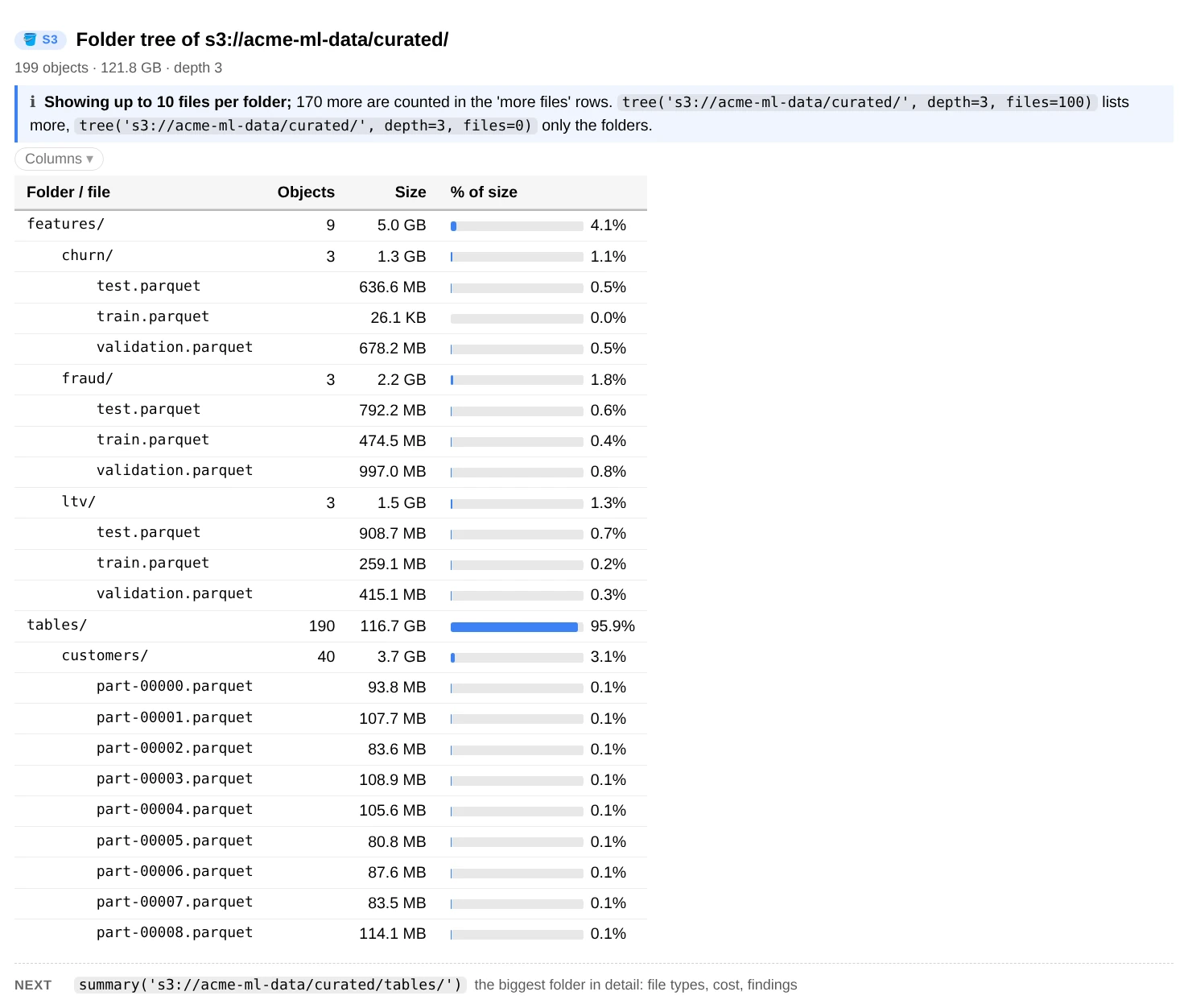Click the 26.1 KB size value
This screenshot has width=1188, height=1008.
coord(398,318)
